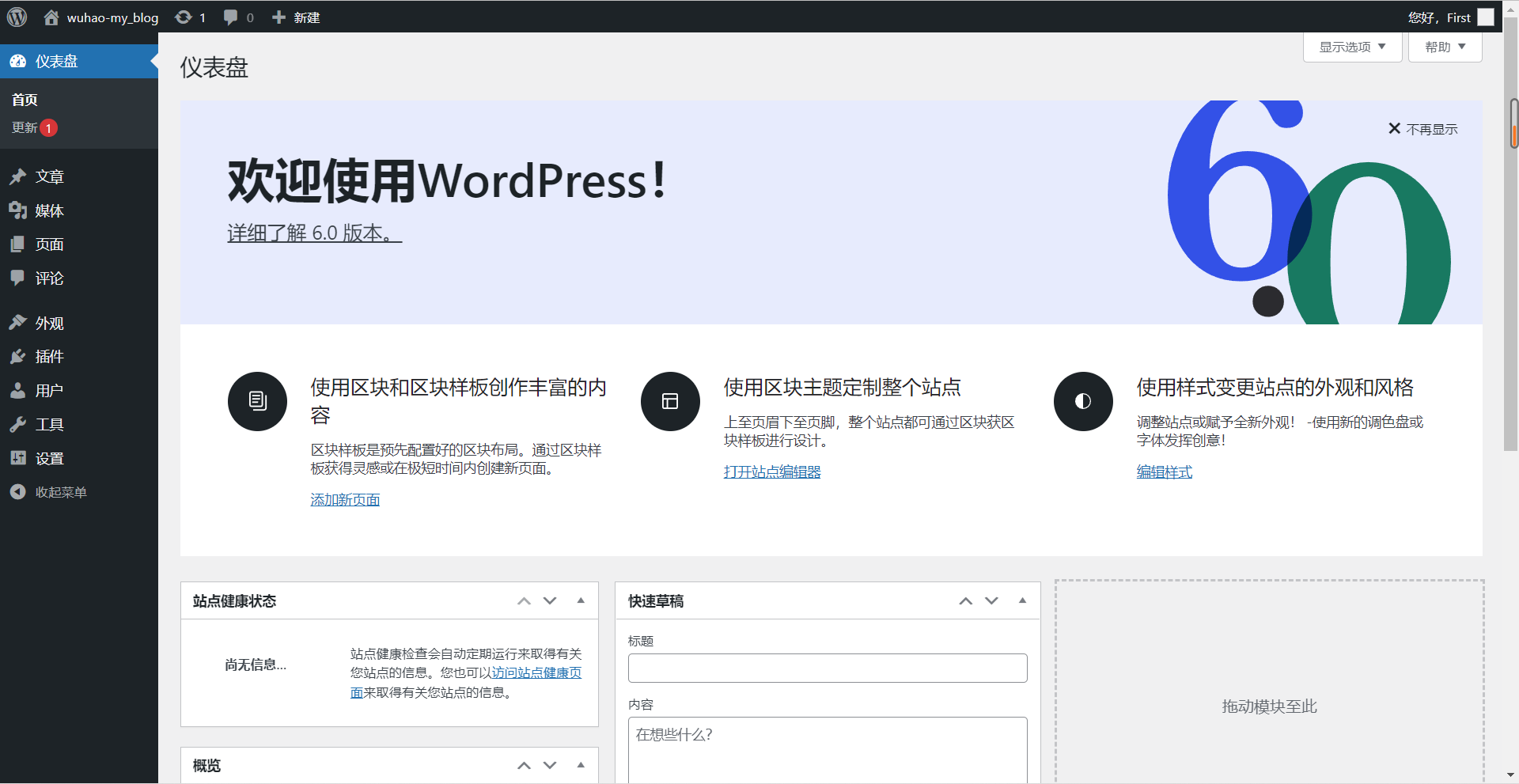Move 站点健康状态 panel up
1519x784 pixels.
tap(524, 601)
